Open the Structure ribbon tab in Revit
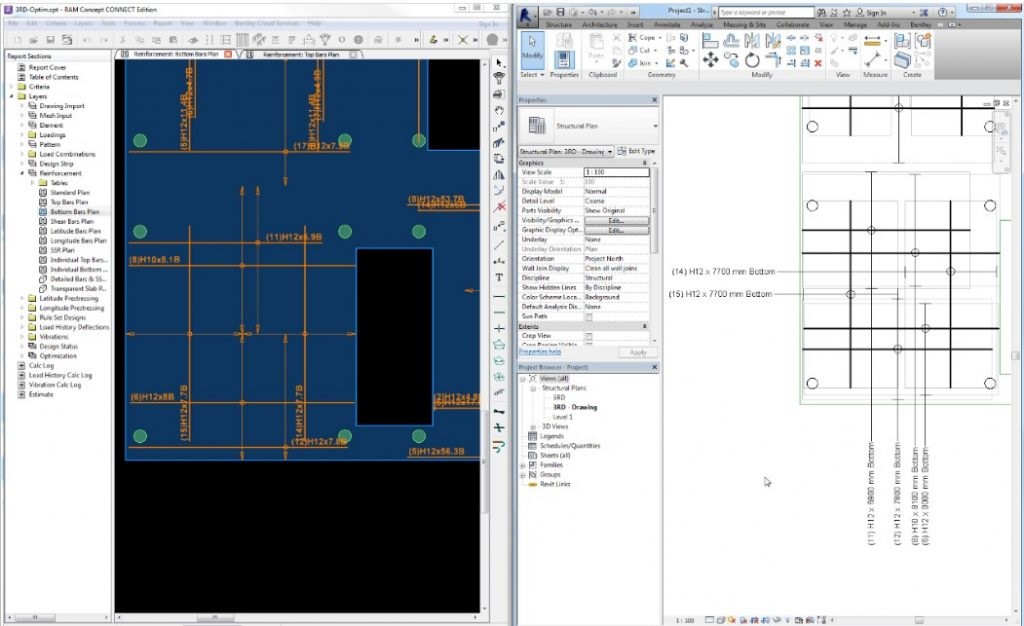Image resolution: width=1024 pixels, height=626 pixels. (x=558, y=25)
